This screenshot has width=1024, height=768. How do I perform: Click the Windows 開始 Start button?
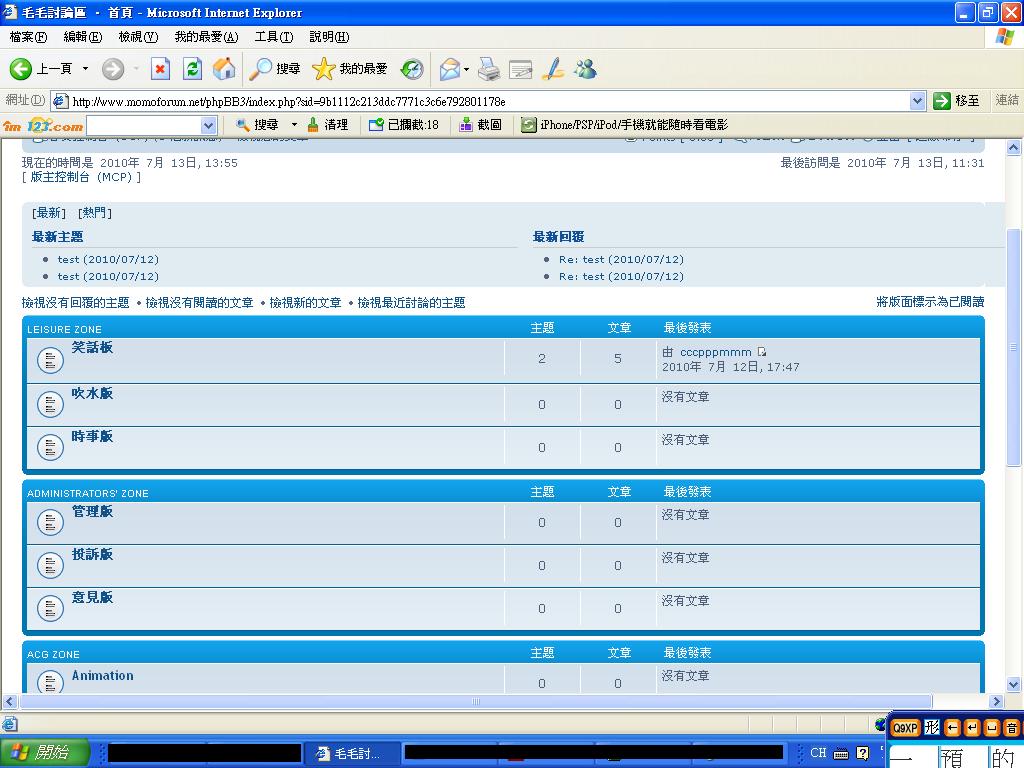[45, 753]
